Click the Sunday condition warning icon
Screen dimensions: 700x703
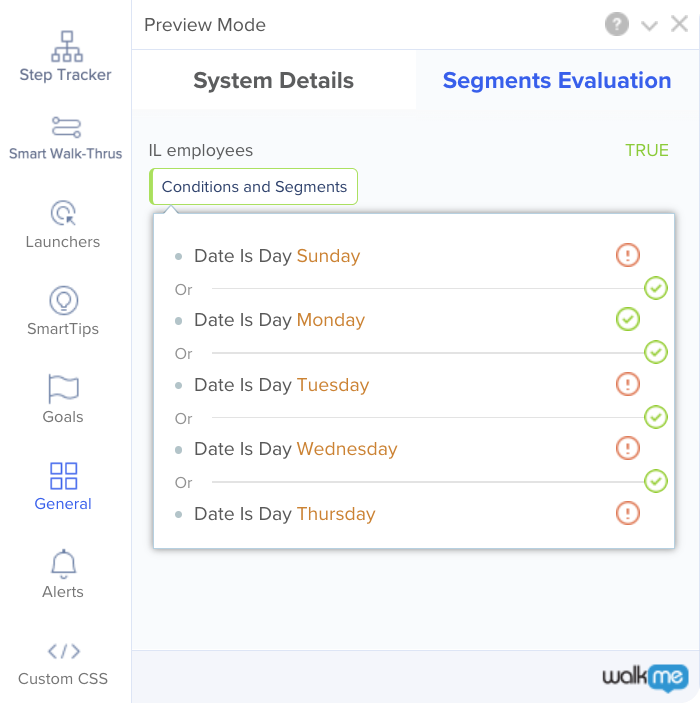tap(627, 255)
